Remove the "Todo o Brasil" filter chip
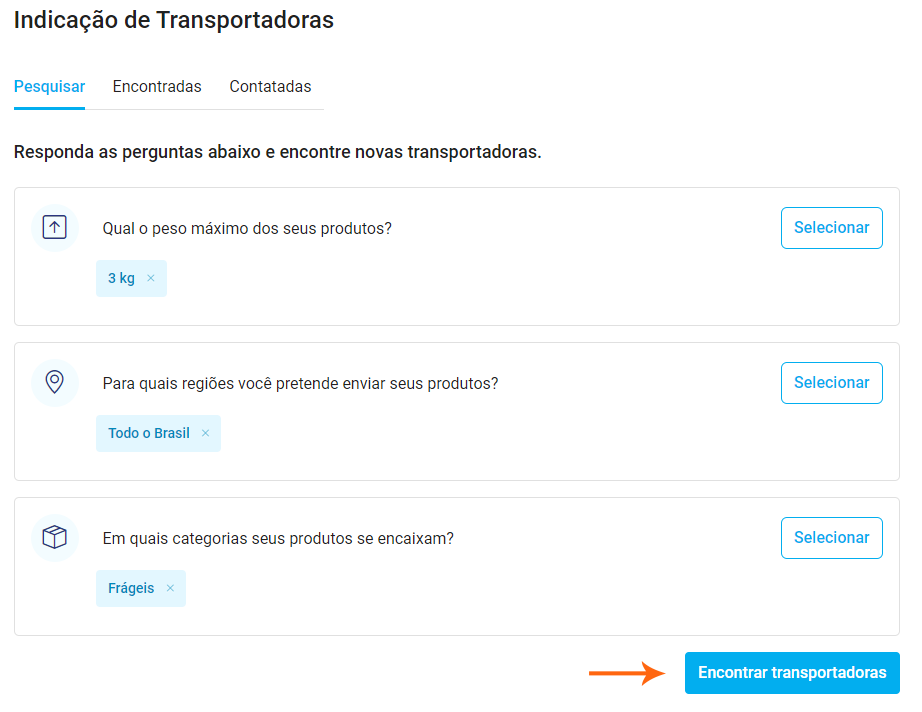The image size is (922, 712). point(206,433)
